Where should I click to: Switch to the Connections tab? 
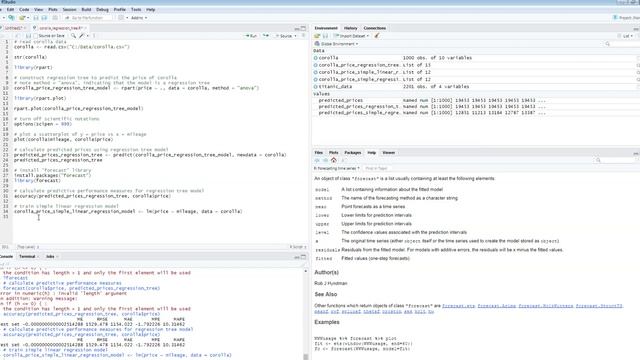click(375, 28)
